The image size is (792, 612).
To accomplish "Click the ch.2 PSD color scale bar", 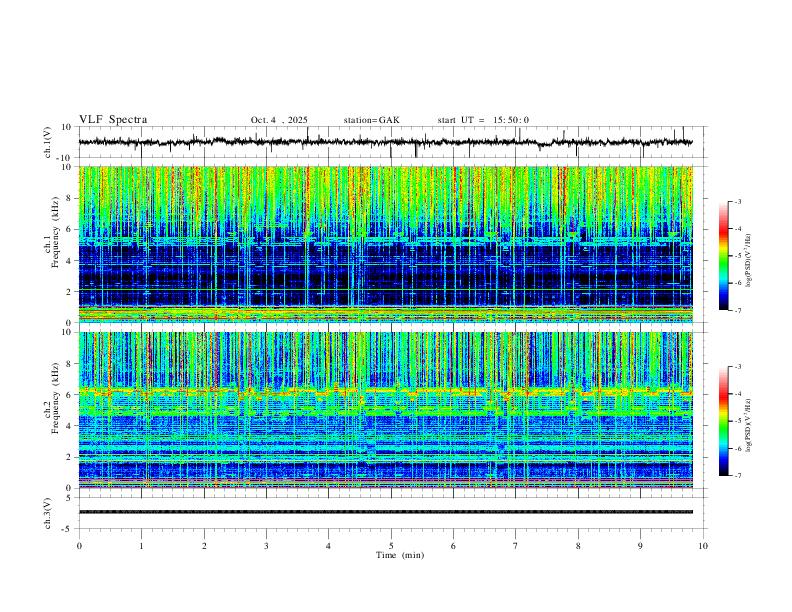I will tap(723, 421).
